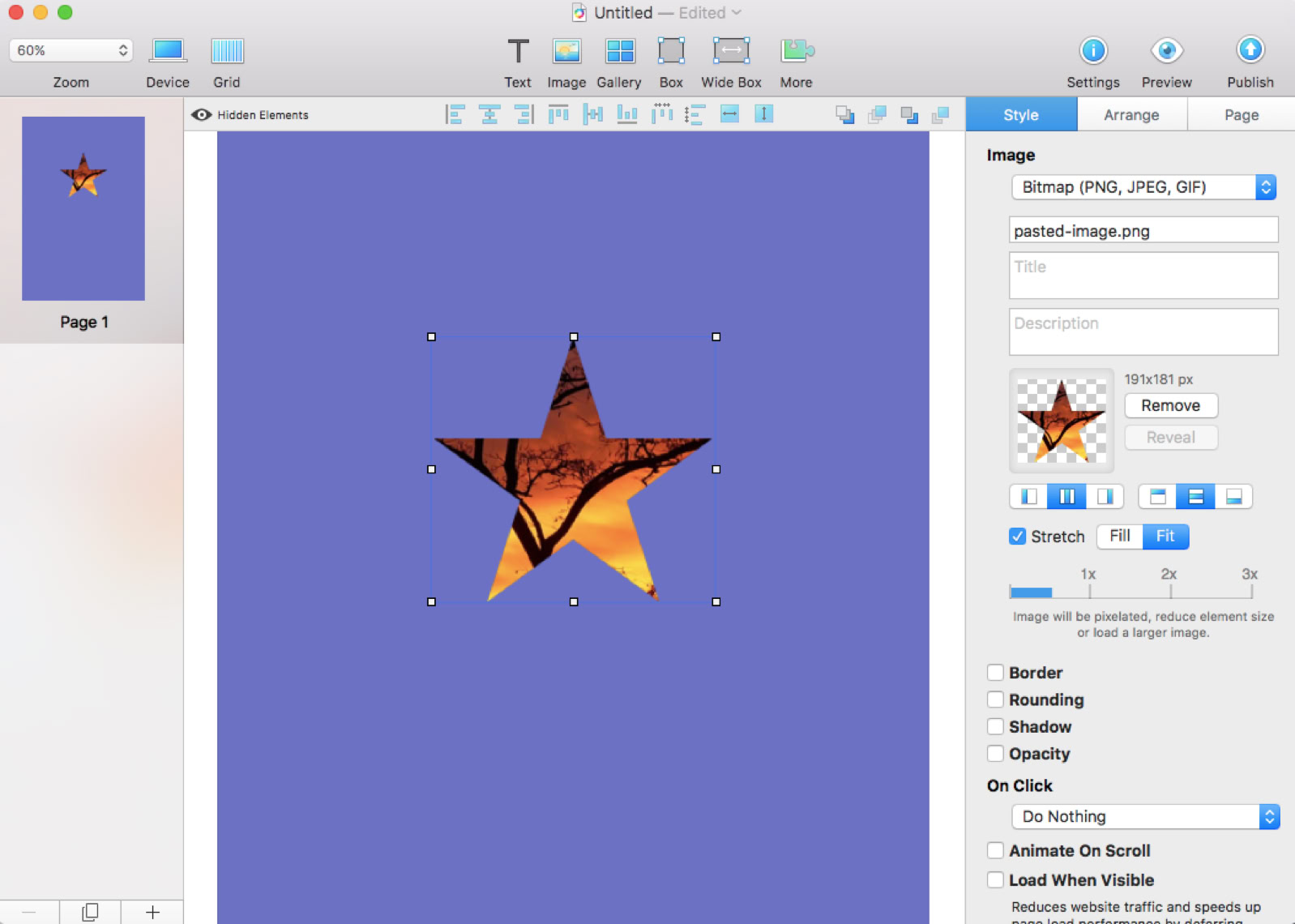1295x924 pixels.
Task: Click the image resolution slider at 2x
Action: tap(1169, 592)
